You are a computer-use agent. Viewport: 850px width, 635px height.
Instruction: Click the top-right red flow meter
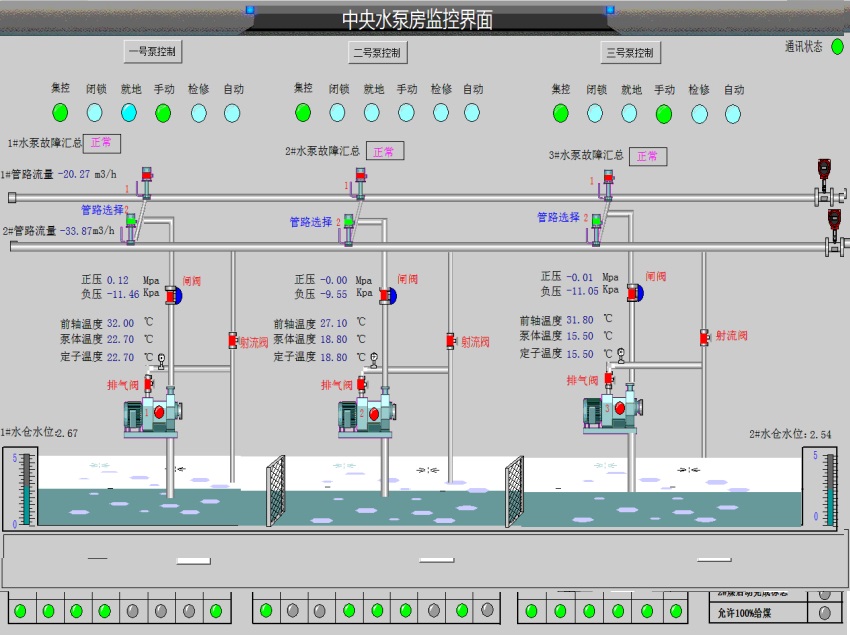click(825, 170)
